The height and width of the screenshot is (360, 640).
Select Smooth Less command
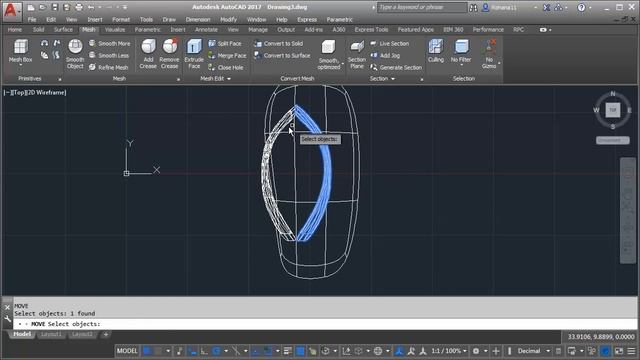(109, 55)
